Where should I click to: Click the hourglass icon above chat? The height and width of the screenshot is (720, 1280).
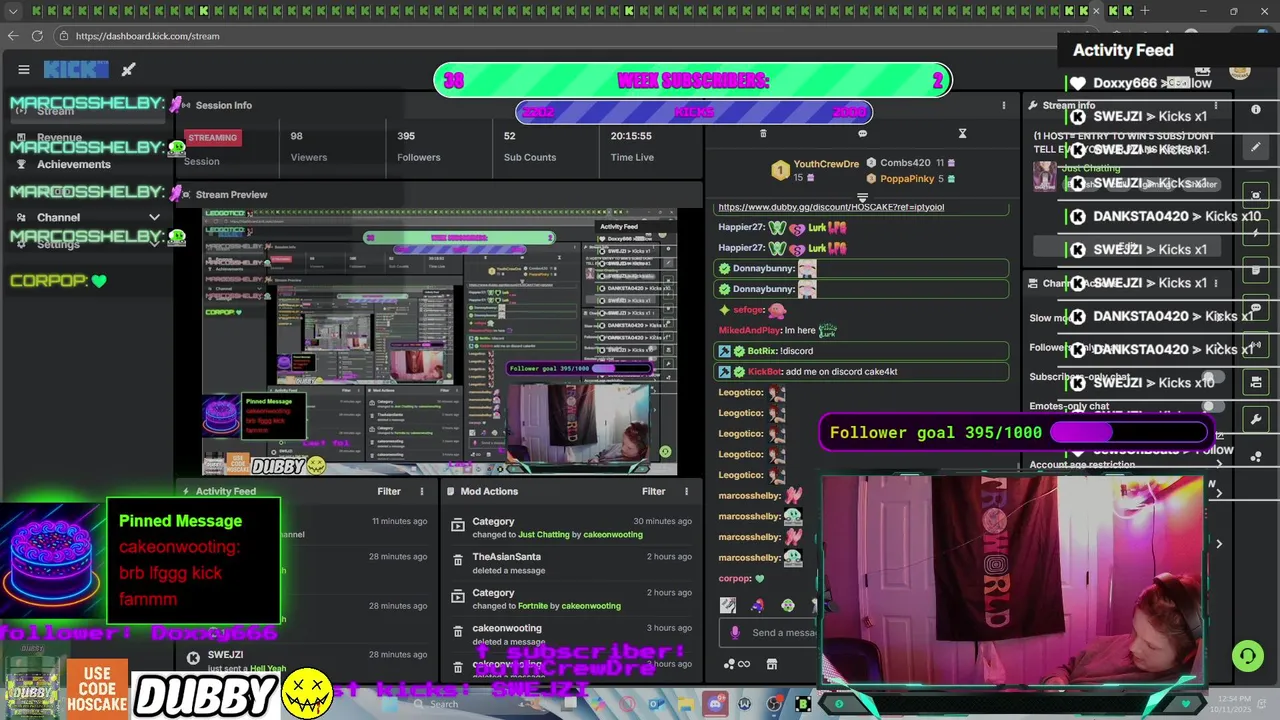[x=962, y=133]
